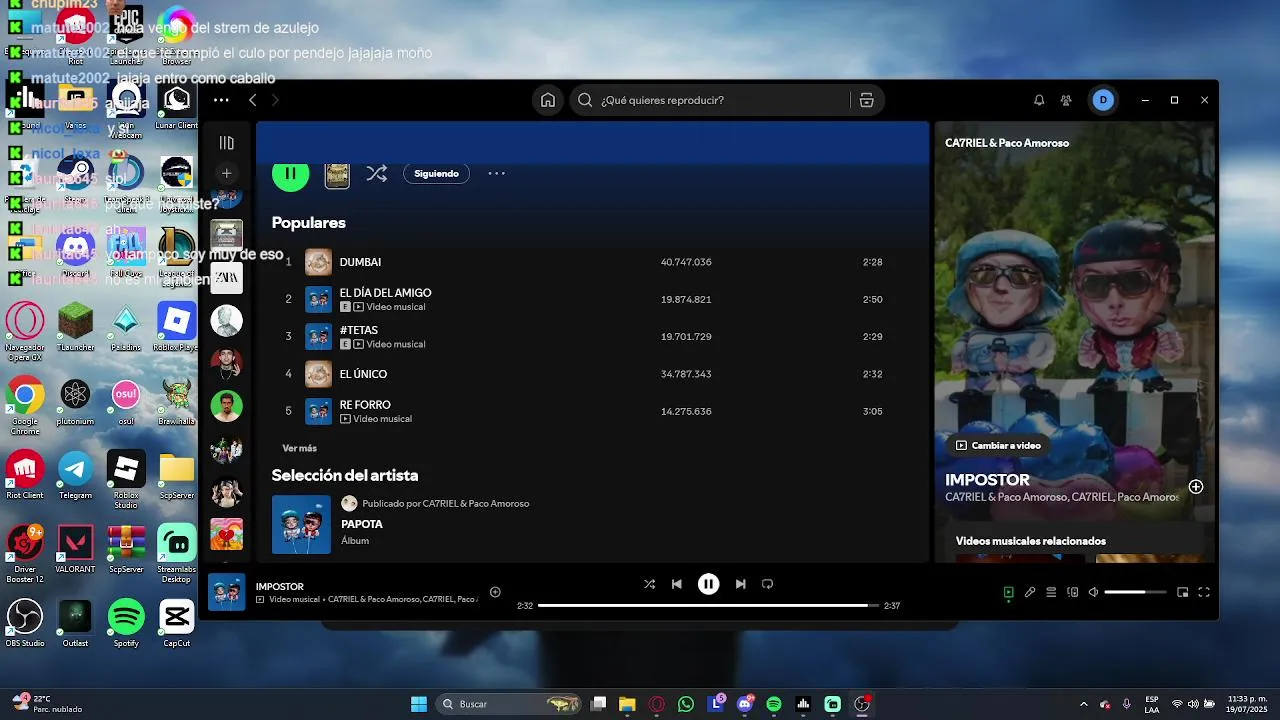The height and width of the screenshot is (720, 1280).
Task: Open the user profile avatar D
Action: tap(1103, 100)
